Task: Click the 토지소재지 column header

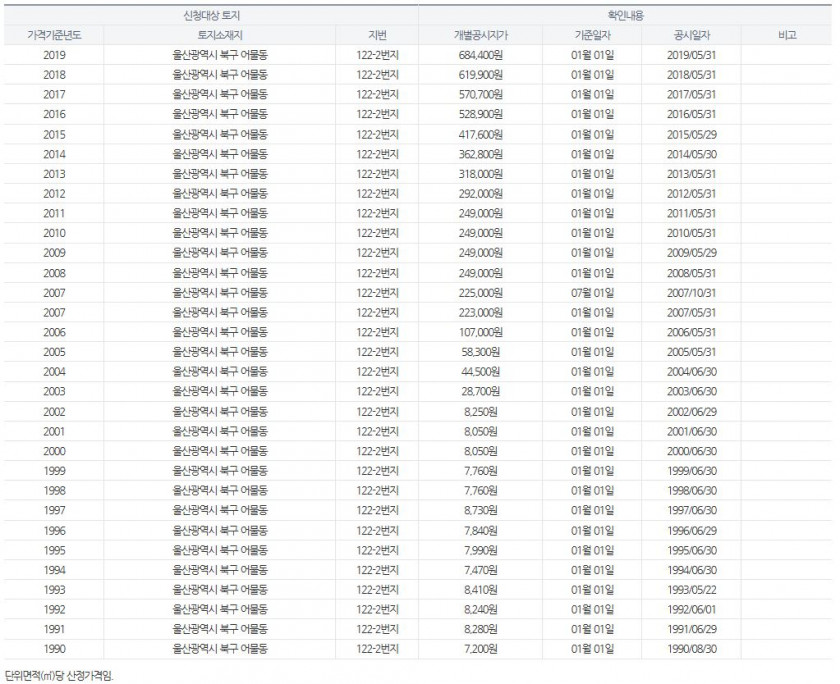Action: 220,35
